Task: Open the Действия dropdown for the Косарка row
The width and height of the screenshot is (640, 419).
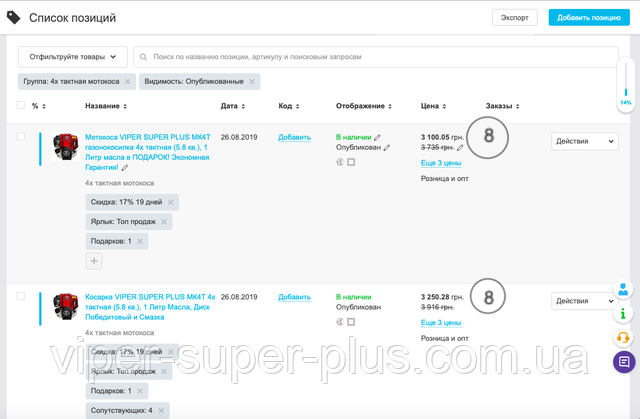Action: click(x=584, y=301)
